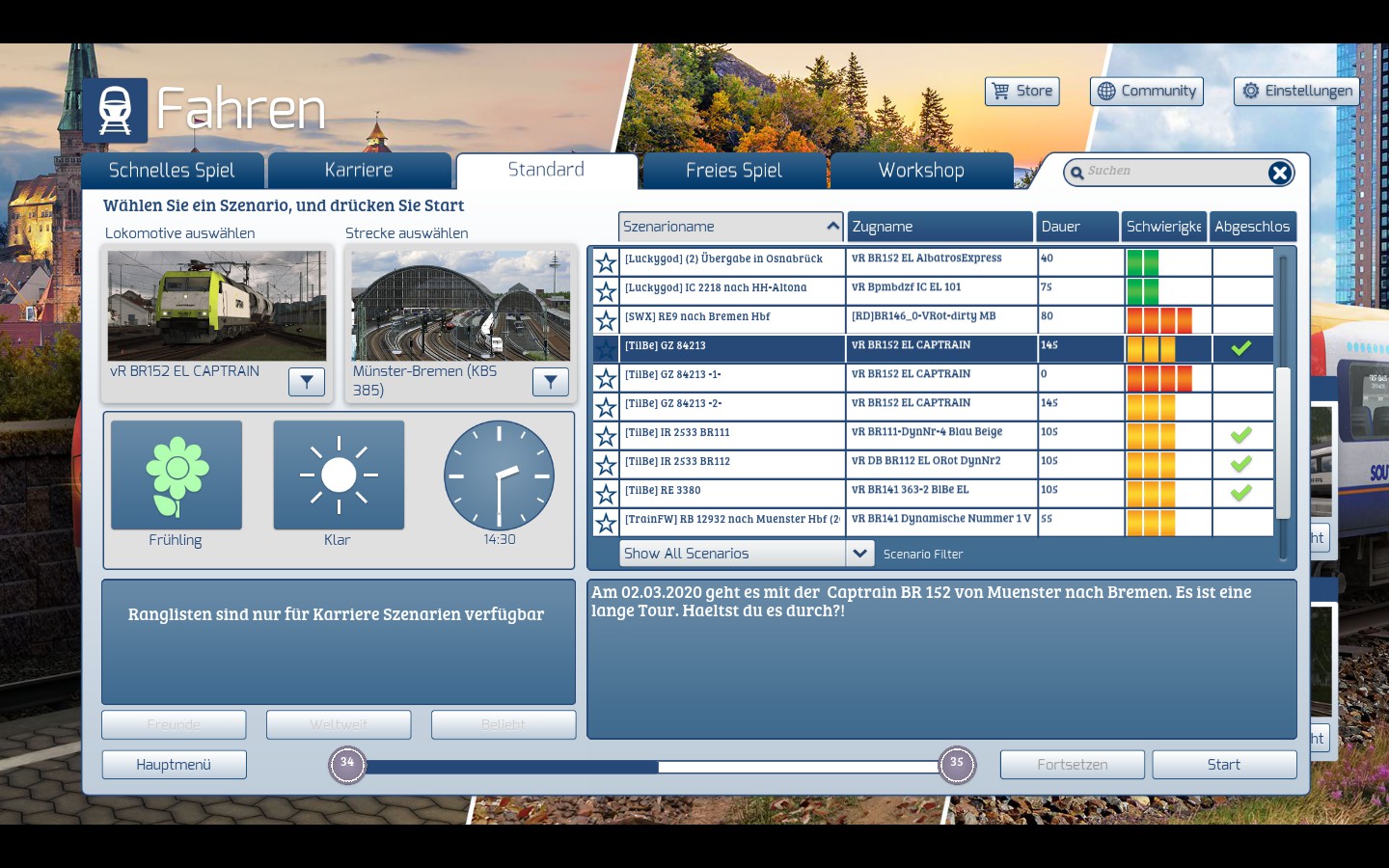Image resolution: width=1389 pixels, height=868 pixels.
Task: Sort list by Dauer column
Action: click(x=1077, y=227)
